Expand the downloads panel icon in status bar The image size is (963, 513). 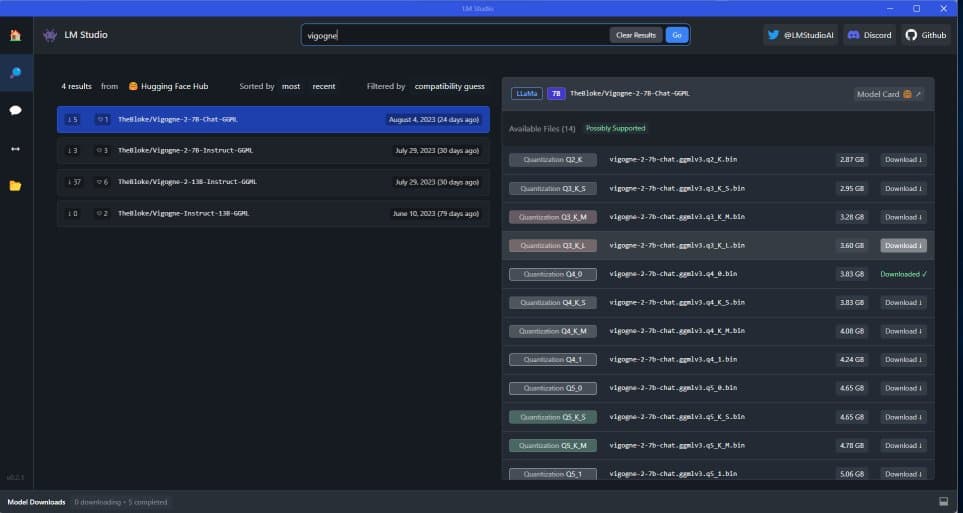coord(943,502)
